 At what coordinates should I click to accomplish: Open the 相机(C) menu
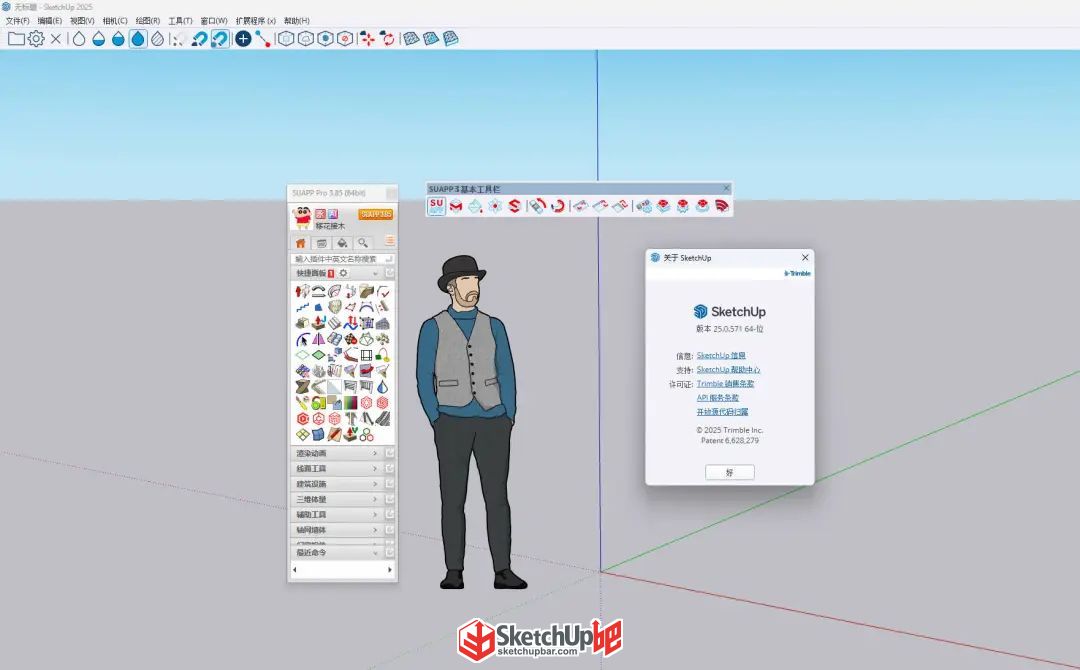pyautogui.click(x=115, y=21)
